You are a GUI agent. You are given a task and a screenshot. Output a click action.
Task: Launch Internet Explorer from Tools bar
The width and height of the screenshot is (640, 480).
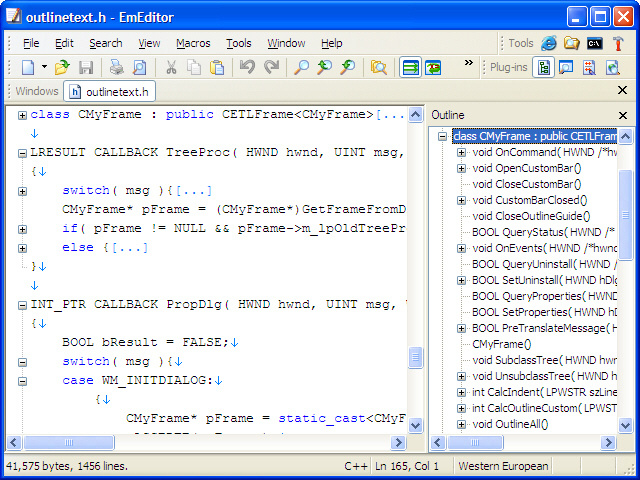click(549, 43)
